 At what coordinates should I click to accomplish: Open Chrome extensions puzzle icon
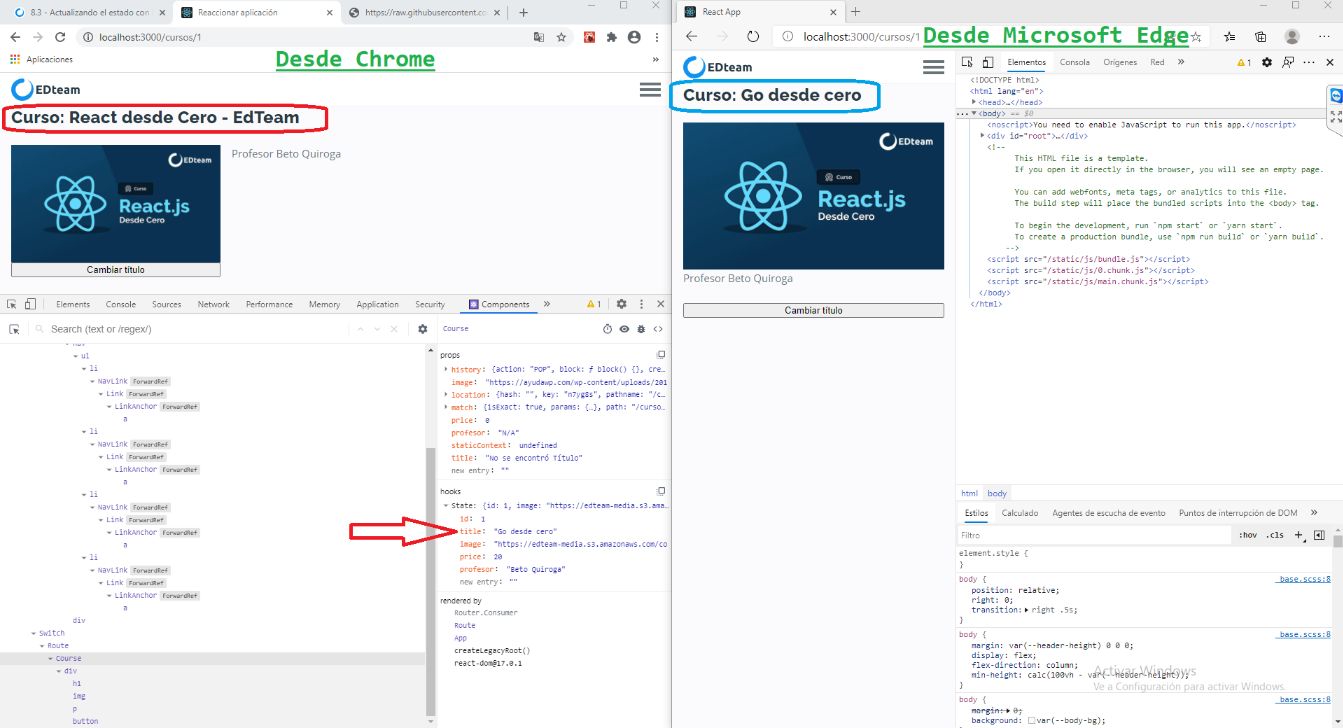[x=612, y=37]
